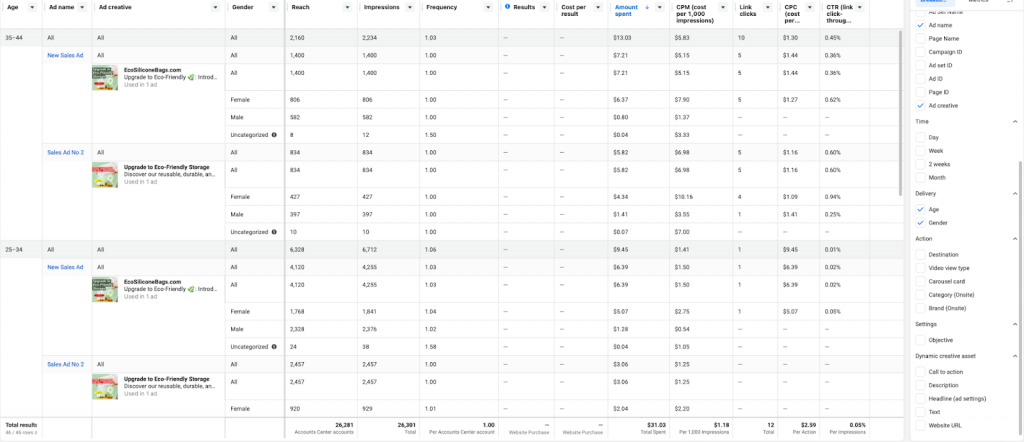Click info icon by Uncategorized row showing $0.07

coord(274,232)
